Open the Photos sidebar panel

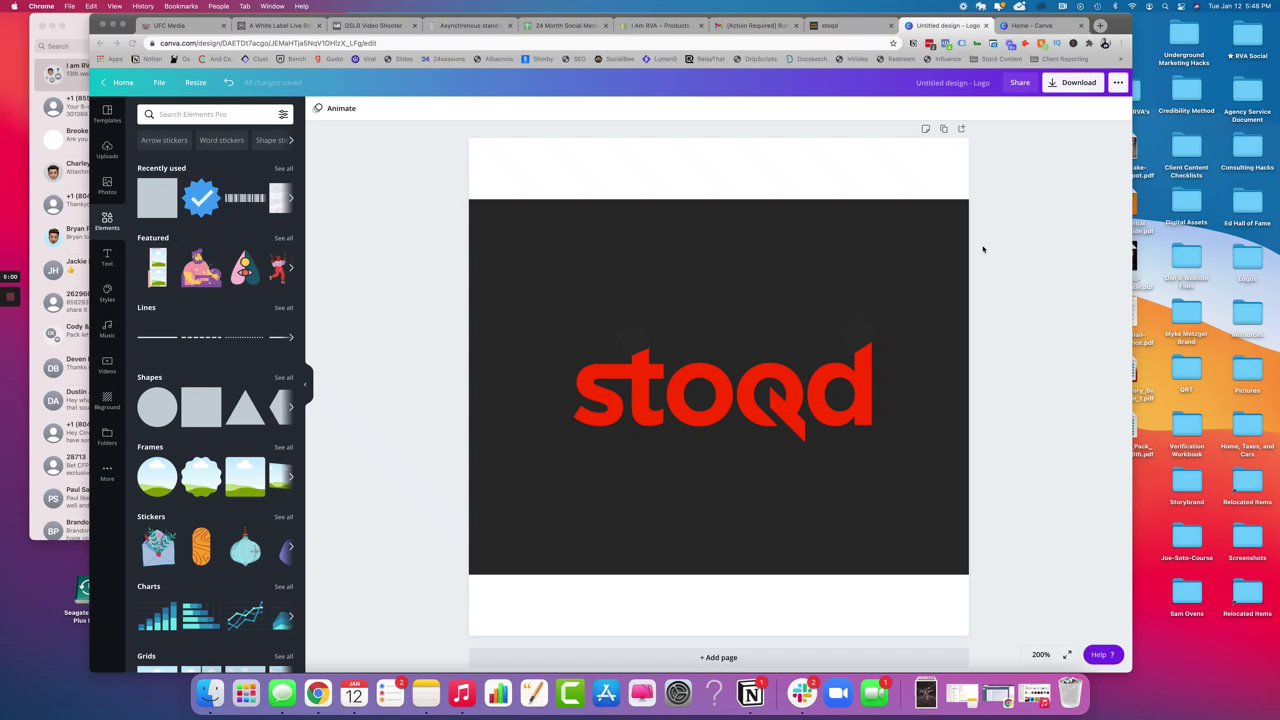(107, 185)
